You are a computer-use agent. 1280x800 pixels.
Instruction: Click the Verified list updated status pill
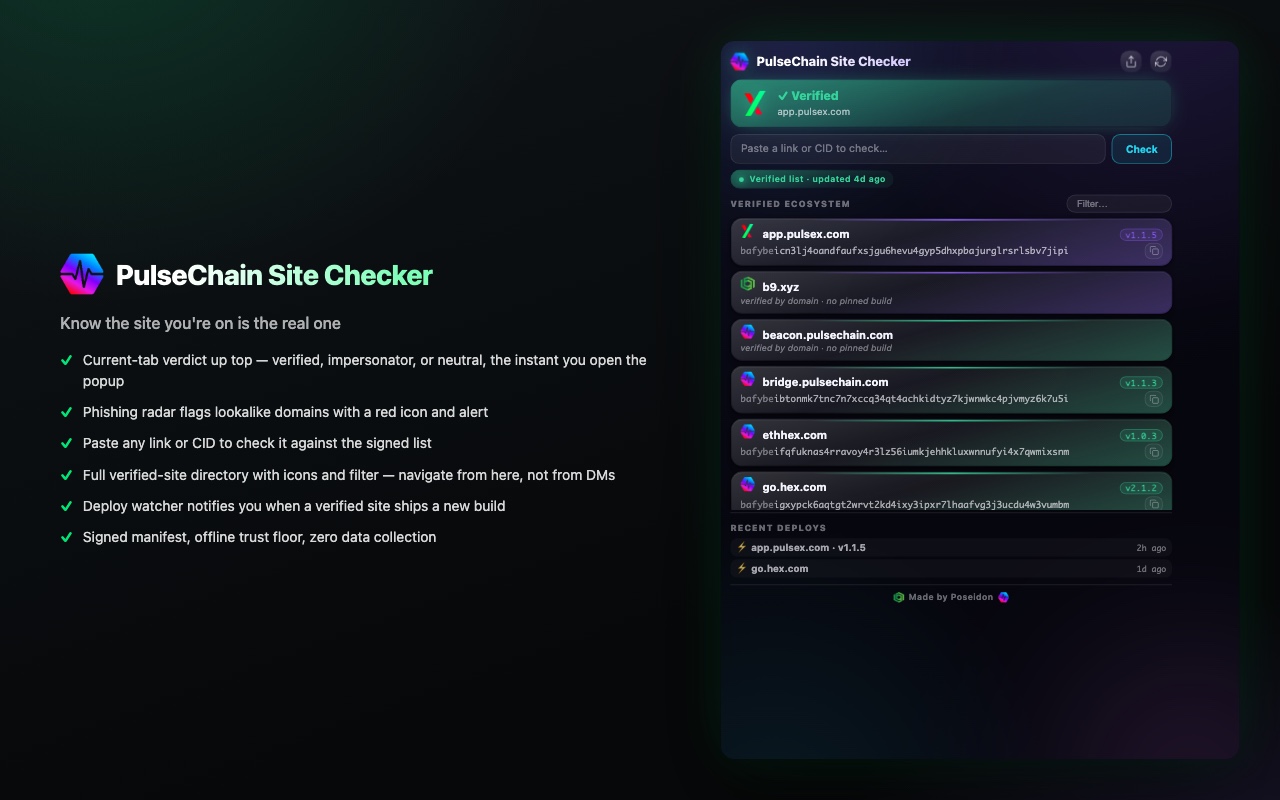(x=812, y=179)
